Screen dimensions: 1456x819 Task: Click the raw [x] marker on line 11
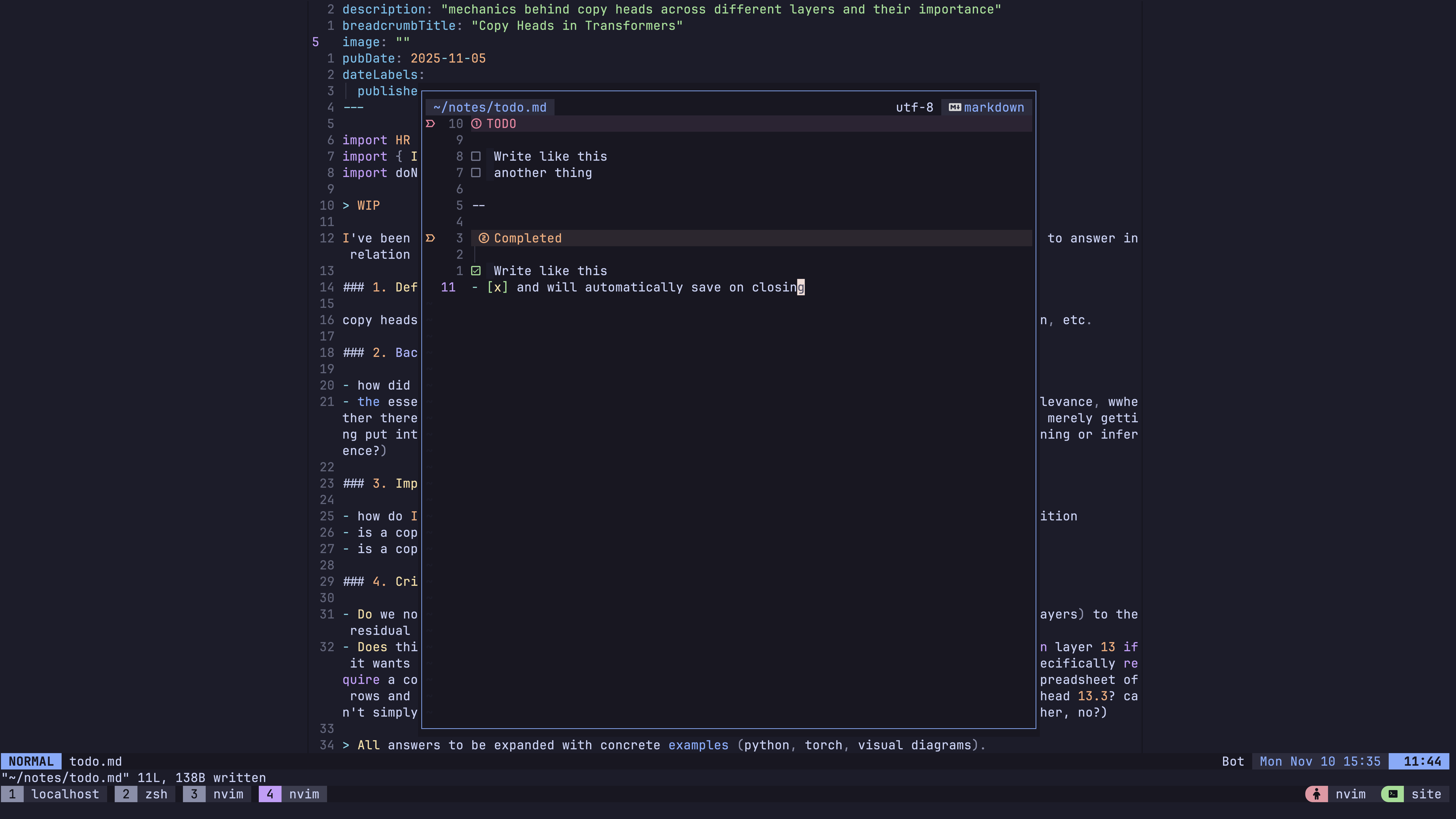pos(497,287)
